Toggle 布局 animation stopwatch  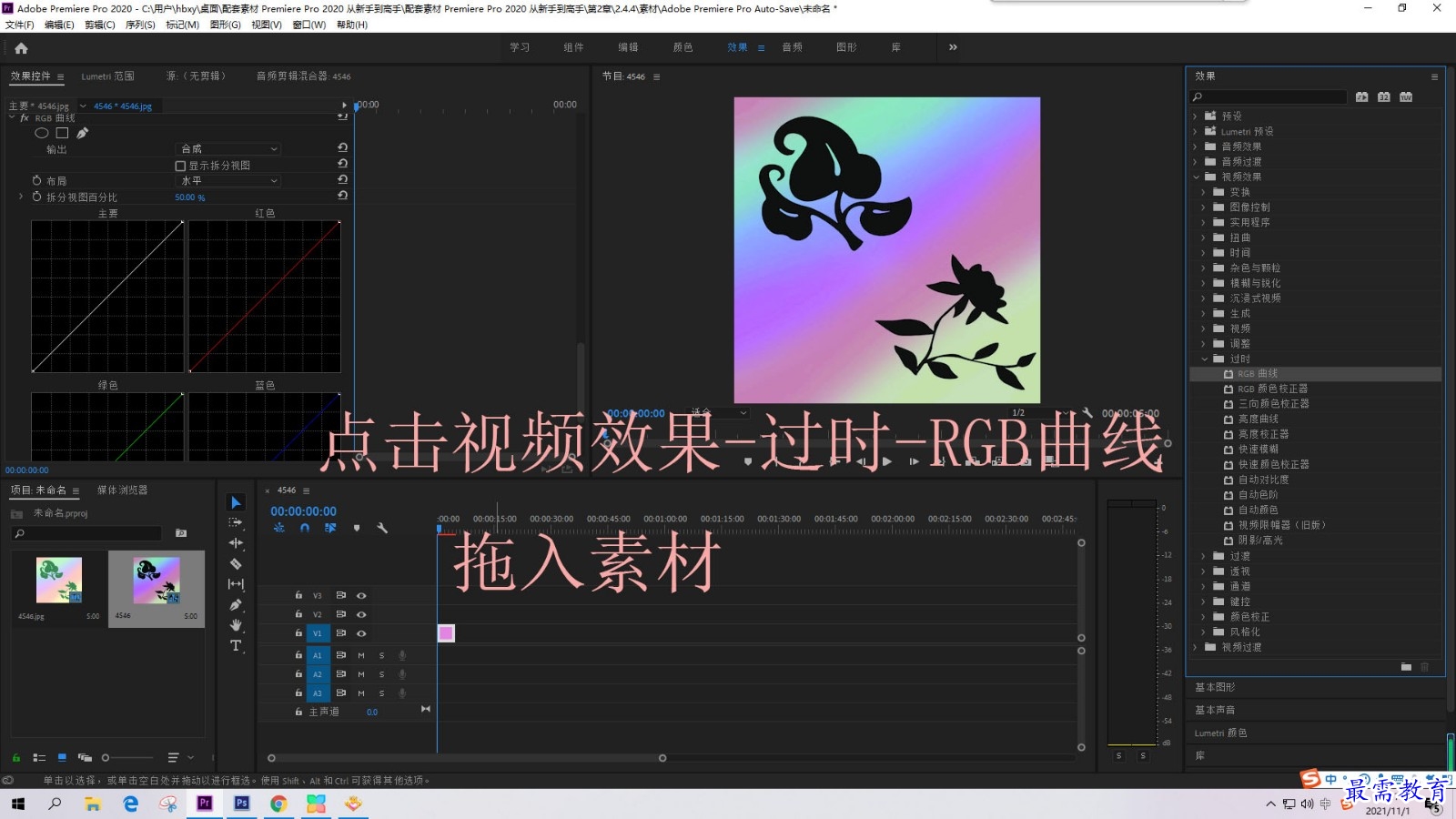37,180
